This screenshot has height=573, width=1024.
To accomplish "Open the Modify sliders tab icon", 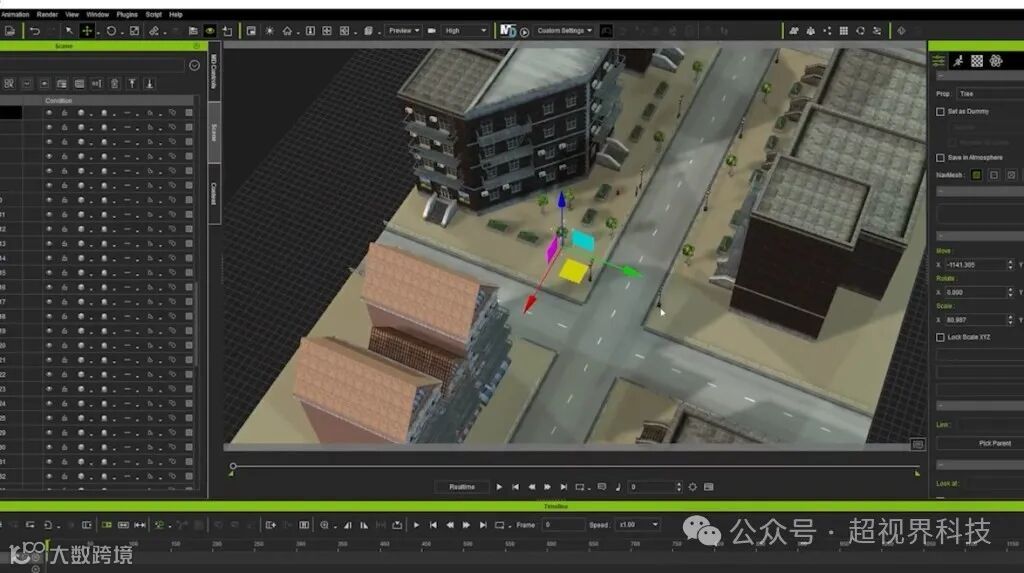I will pos(938,61).
